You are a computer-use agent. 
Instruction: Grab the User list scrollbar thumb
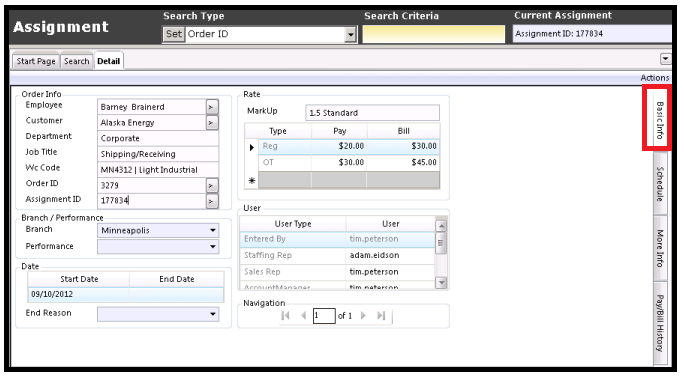[x=441, y=243]
